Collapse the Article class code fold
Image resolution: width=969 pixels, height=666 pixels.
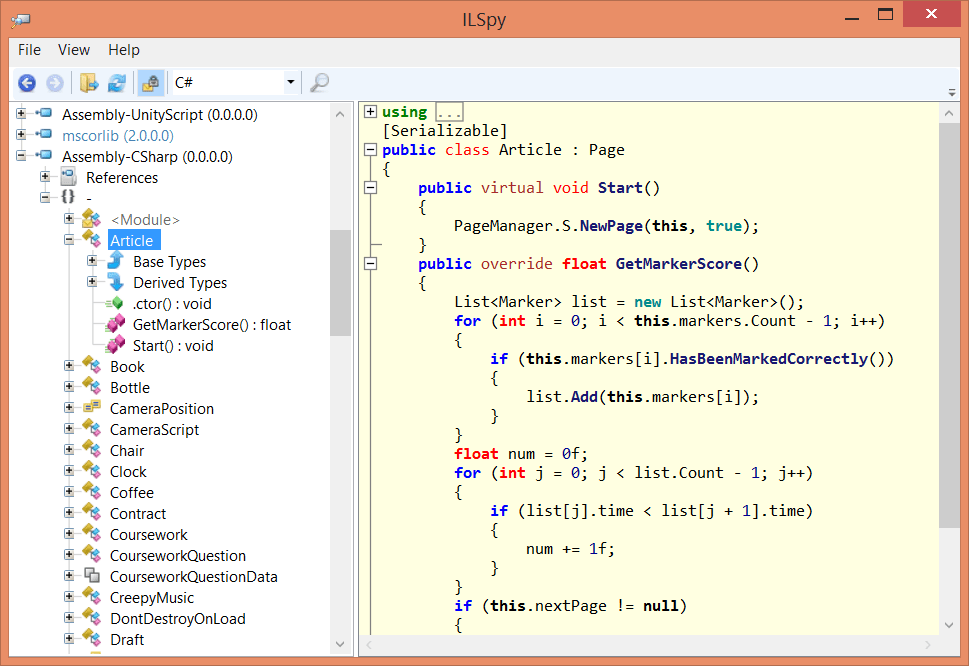click(x=370, y=150)
